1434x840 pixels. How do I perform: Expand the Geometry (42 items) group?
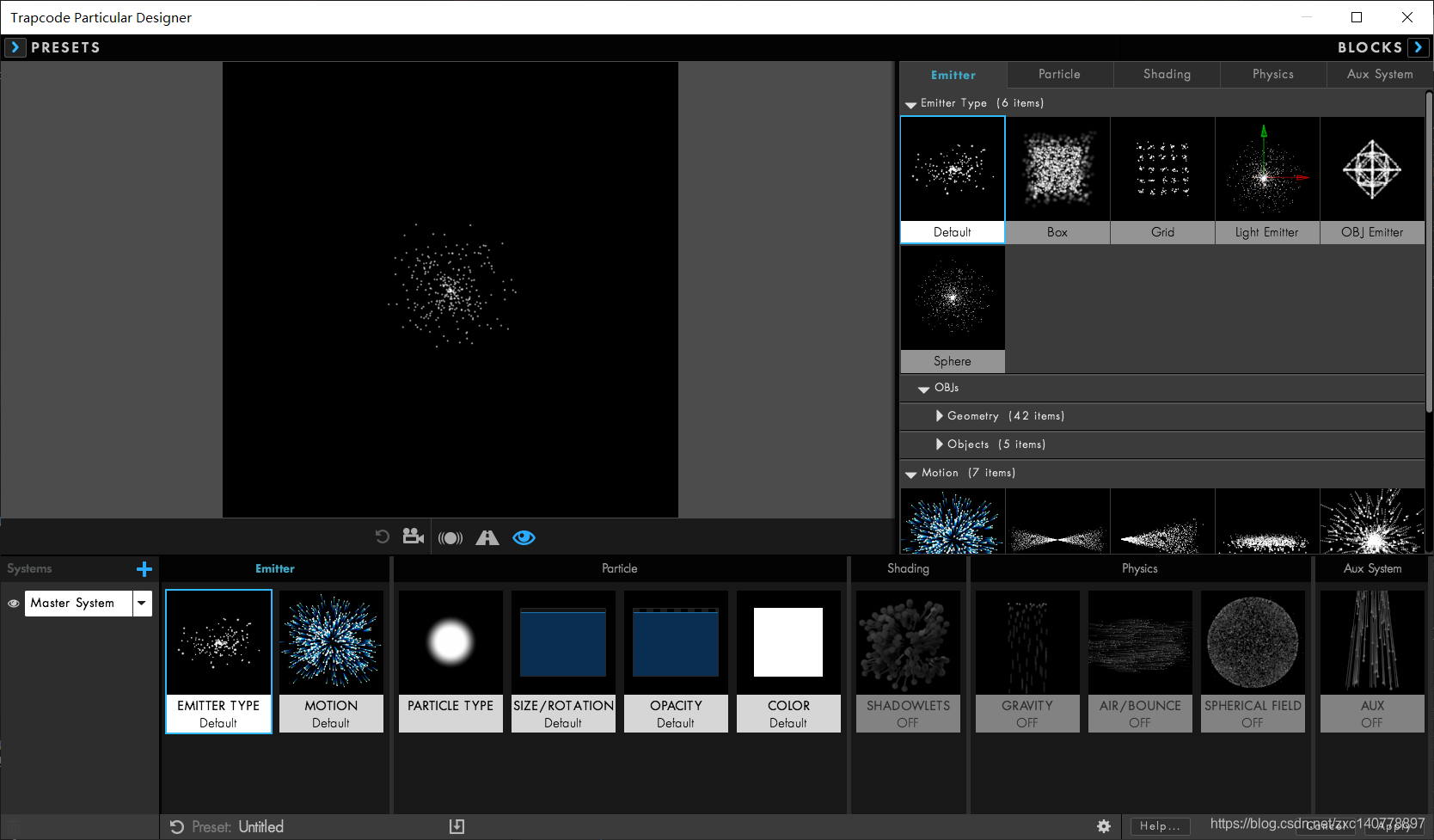(940, 416)
